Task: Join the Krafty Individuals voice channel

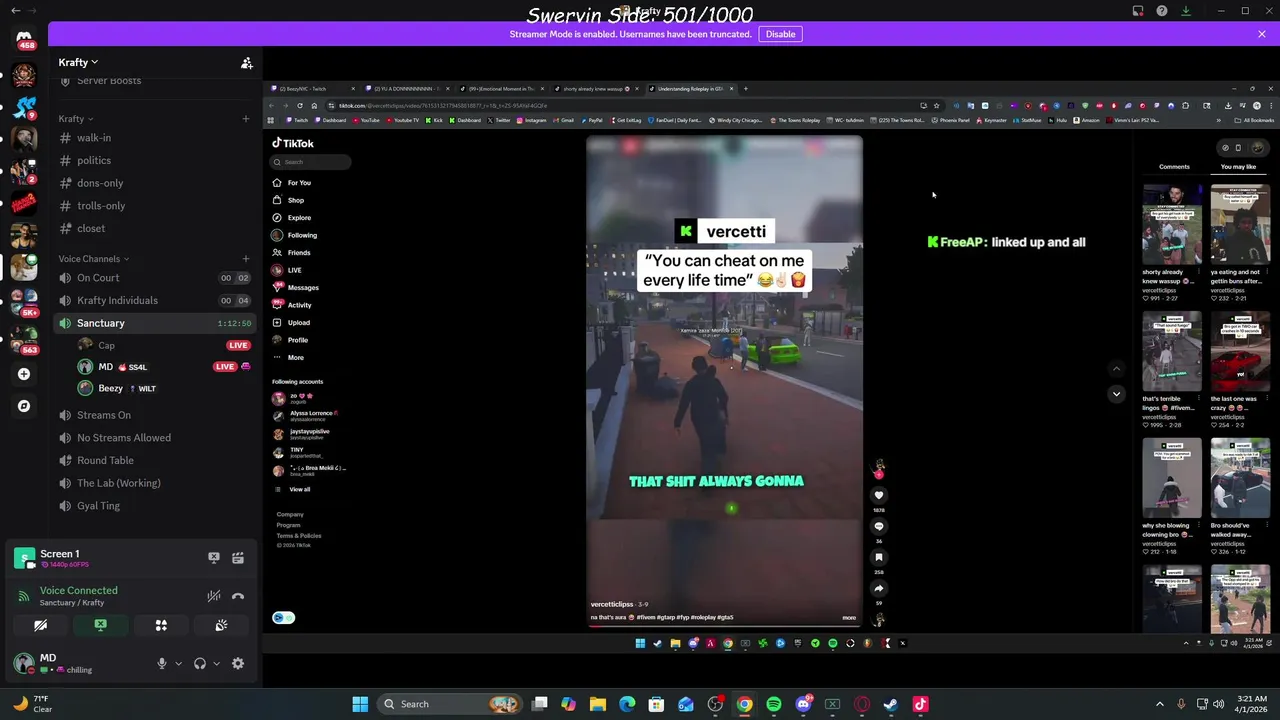Action: [155, 300]
